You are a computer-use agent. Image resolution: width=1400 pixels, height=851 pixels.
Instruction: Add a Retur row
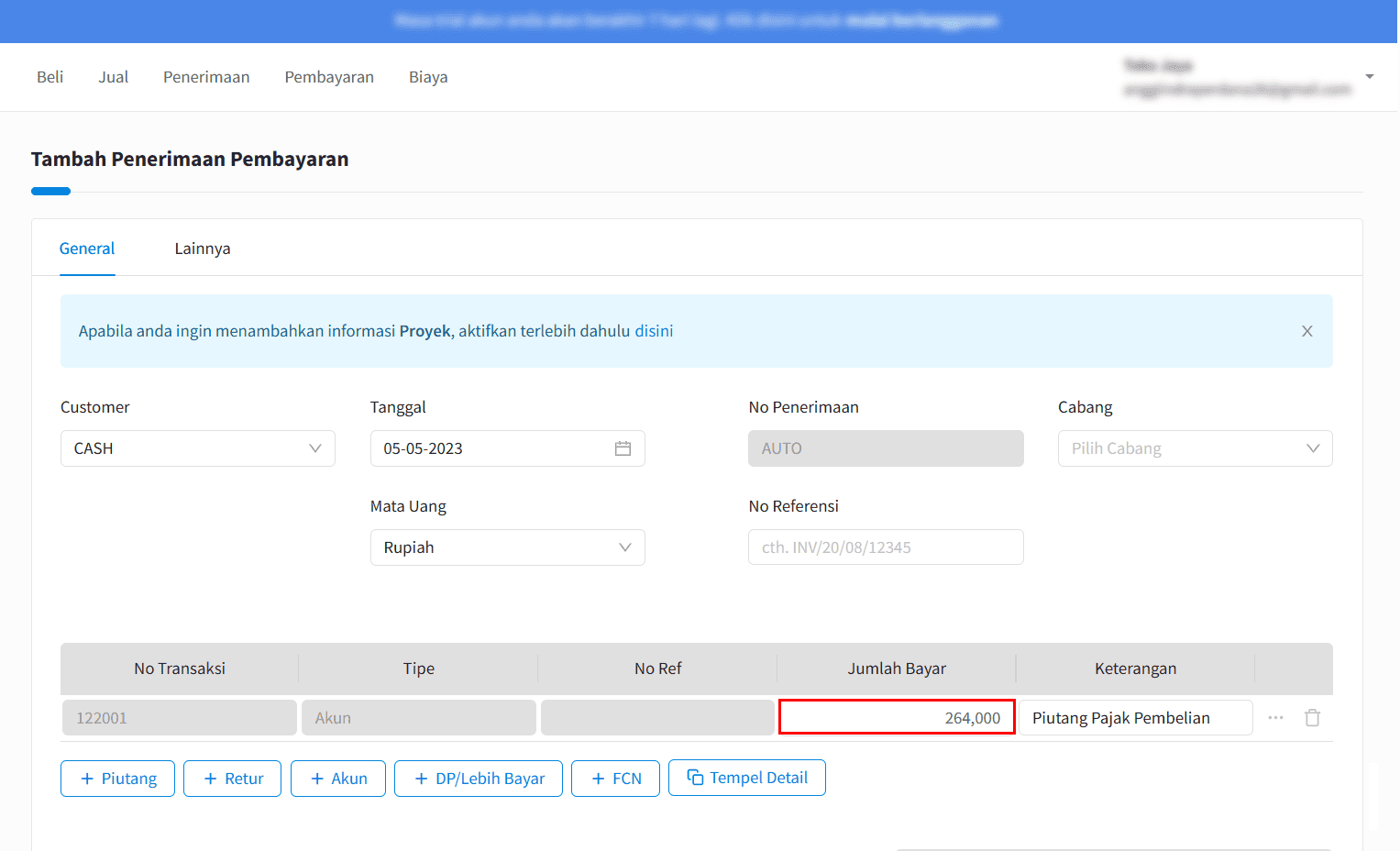(232, 779)
